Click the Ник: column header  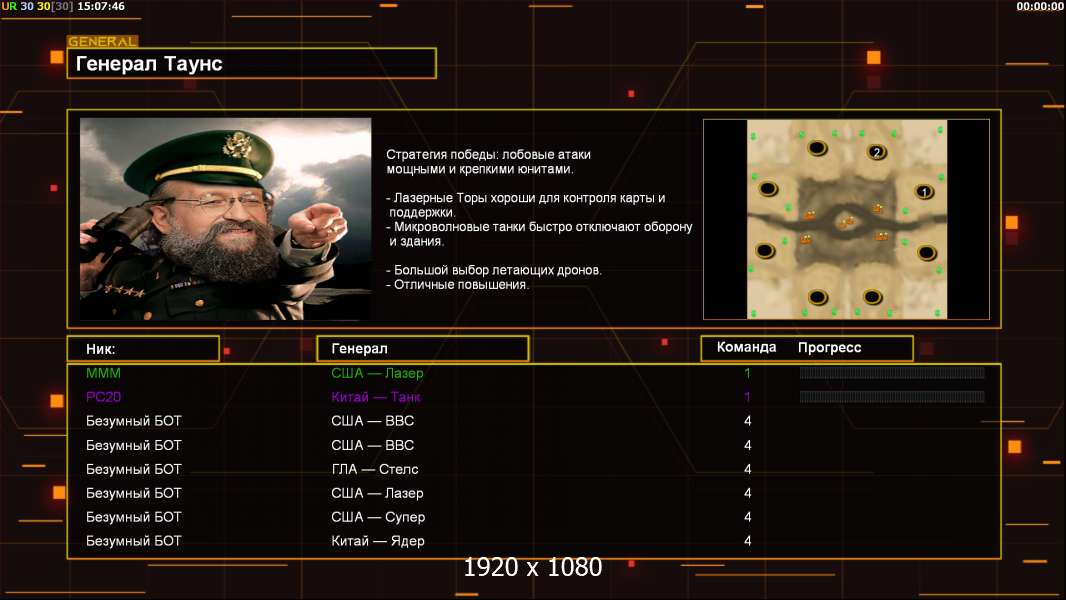pyautogui.click(x=143, y=349)
